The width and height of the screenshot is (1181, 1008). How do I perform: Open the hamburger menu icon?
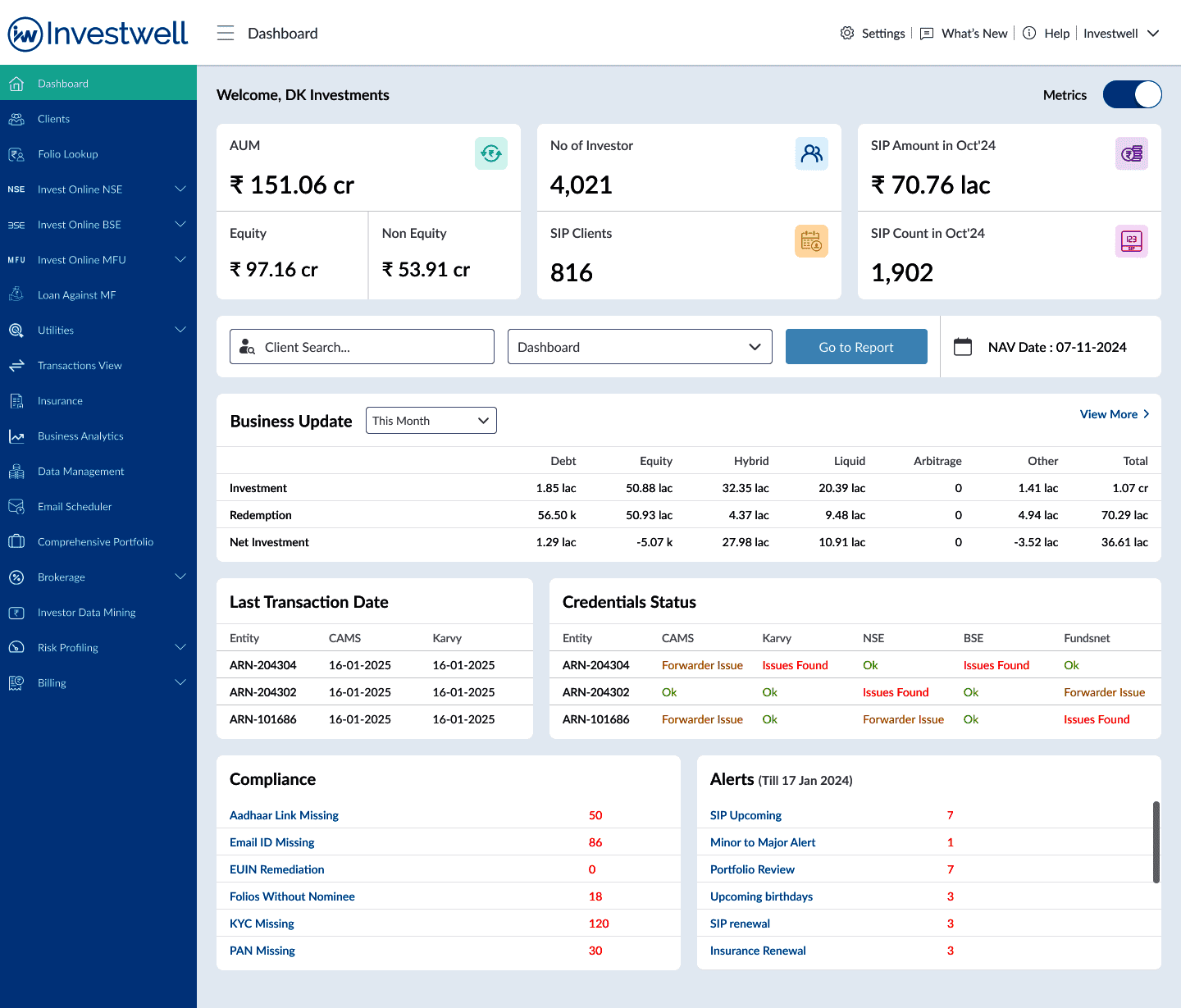[x=226, y=33]
